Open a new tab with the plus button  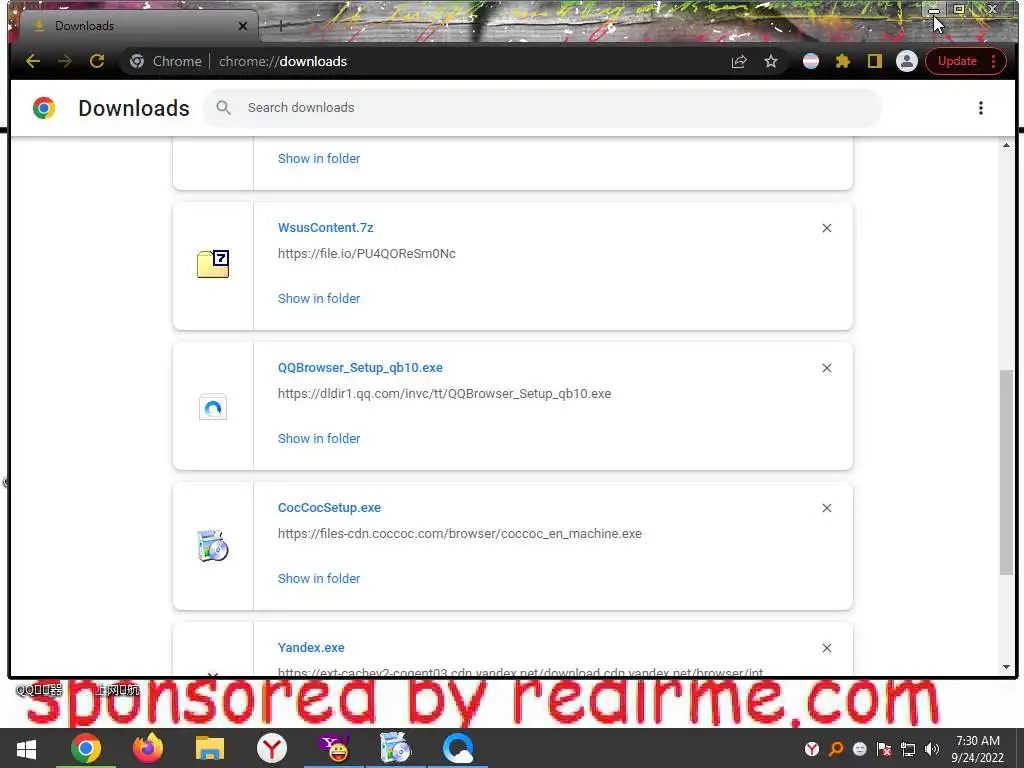coord(281,26)
